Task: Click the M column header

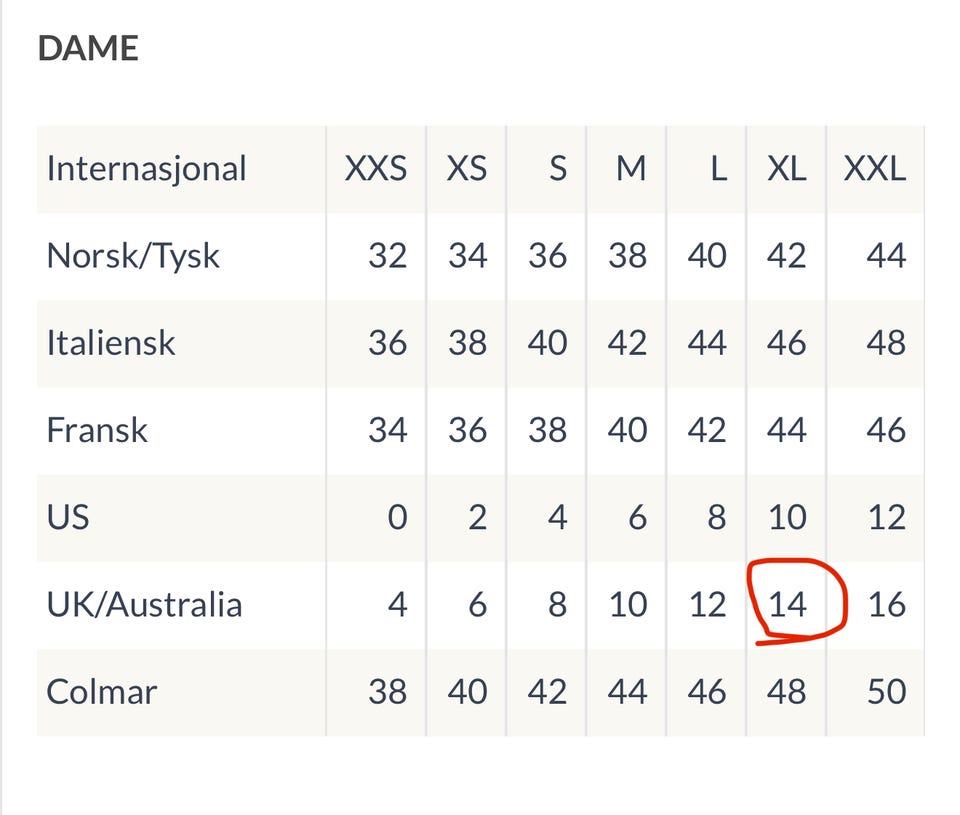Action: click(x=630, y=168)
